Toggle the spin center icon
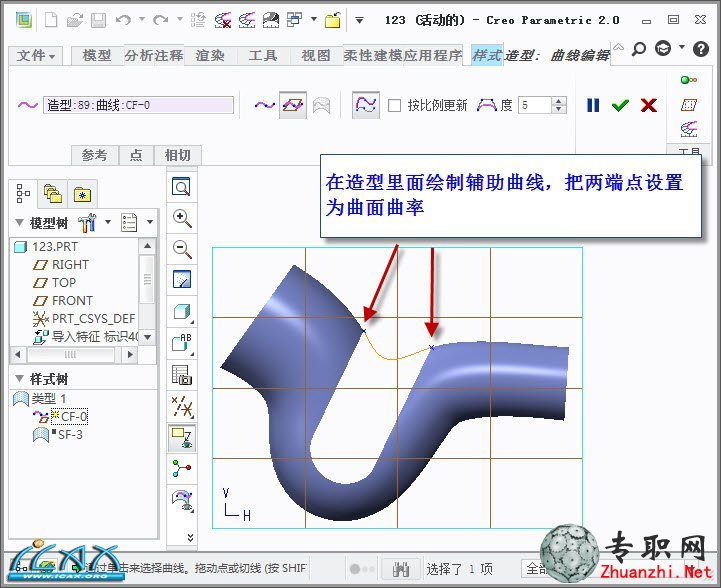 pyautogui.click(x=182, y=468)
